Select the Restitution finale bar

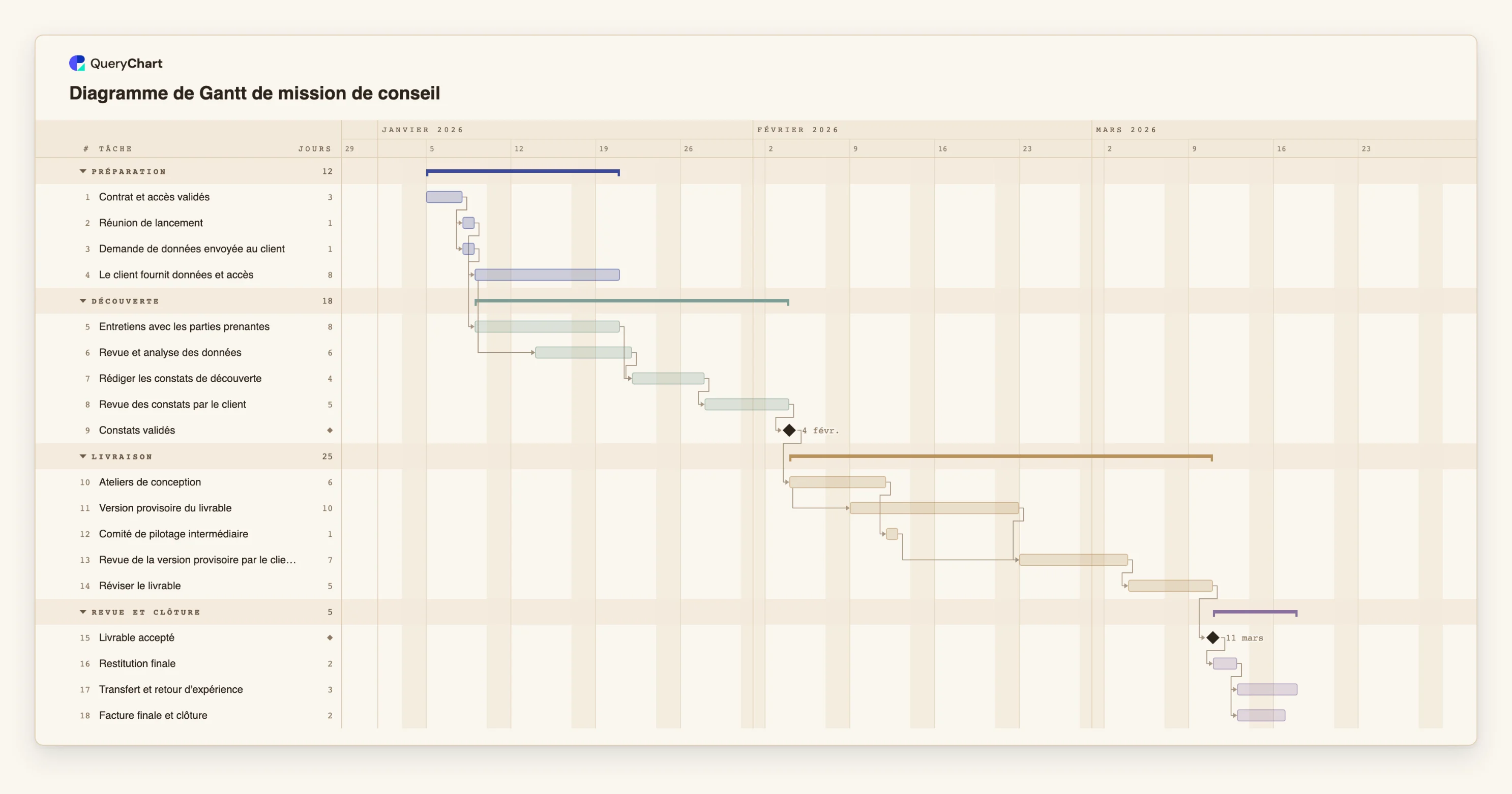[1225, 664]
